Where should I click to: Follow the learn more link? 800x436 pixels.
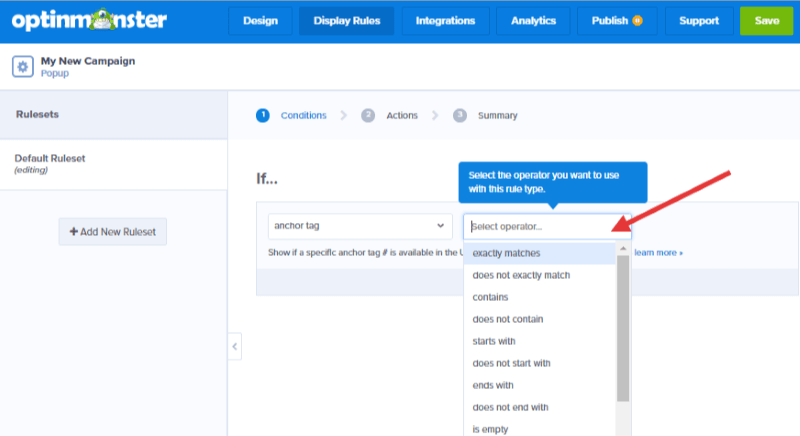(658, 252)
